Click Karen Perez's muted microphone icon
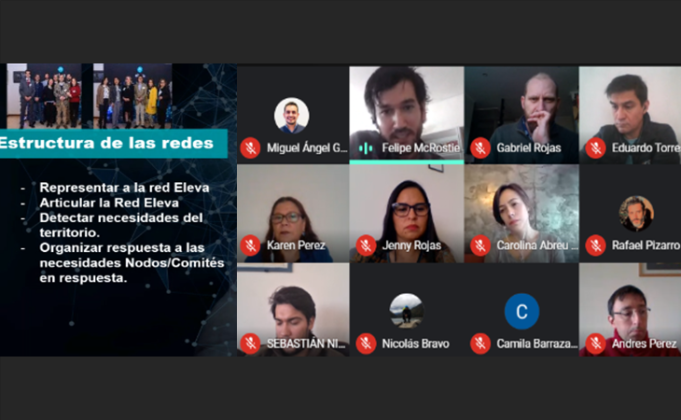Viewport: 681px width, 420px height. 251,245
